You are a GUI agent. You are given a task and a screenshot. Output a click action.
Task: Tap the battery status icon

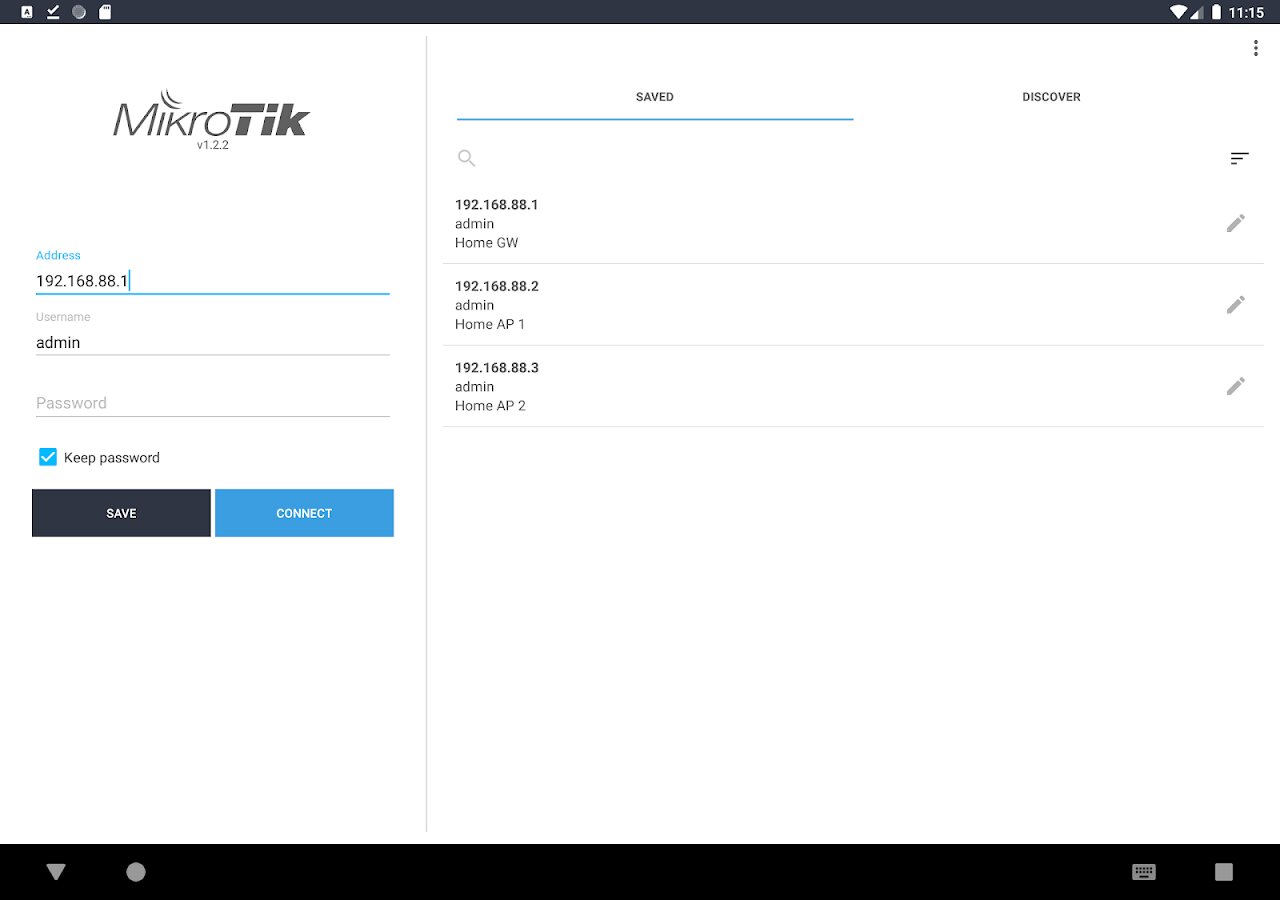point(1216,12)
